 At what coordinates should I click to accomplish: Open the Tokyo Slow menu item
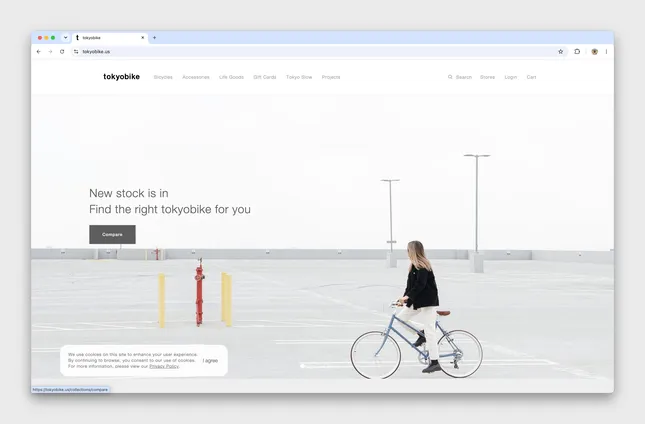[x=299, y=77]
